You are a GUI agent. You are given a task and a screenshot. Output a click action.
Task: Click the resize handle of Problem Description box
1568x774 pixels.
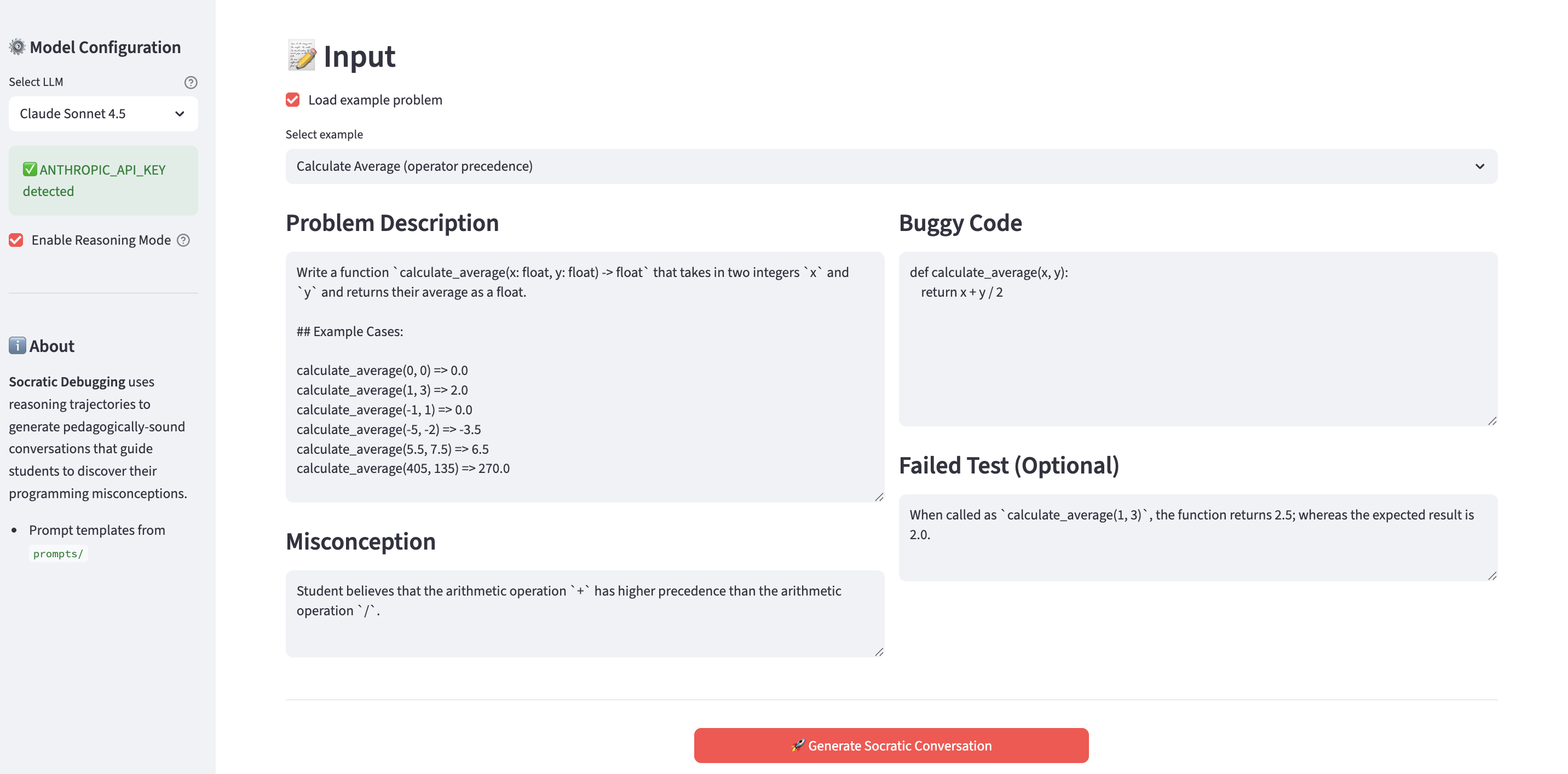pos(878,496)
